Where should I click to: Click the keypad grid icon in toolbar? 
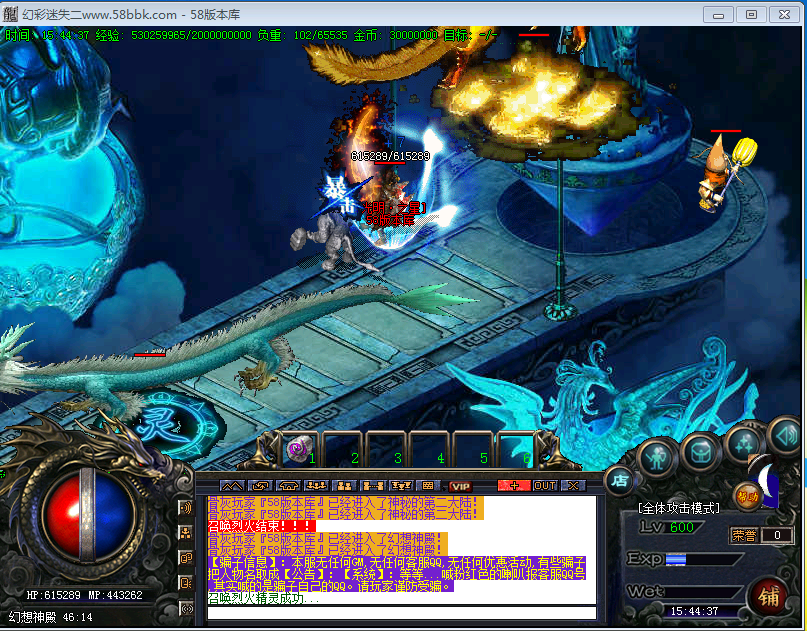[x=428, y=486]
